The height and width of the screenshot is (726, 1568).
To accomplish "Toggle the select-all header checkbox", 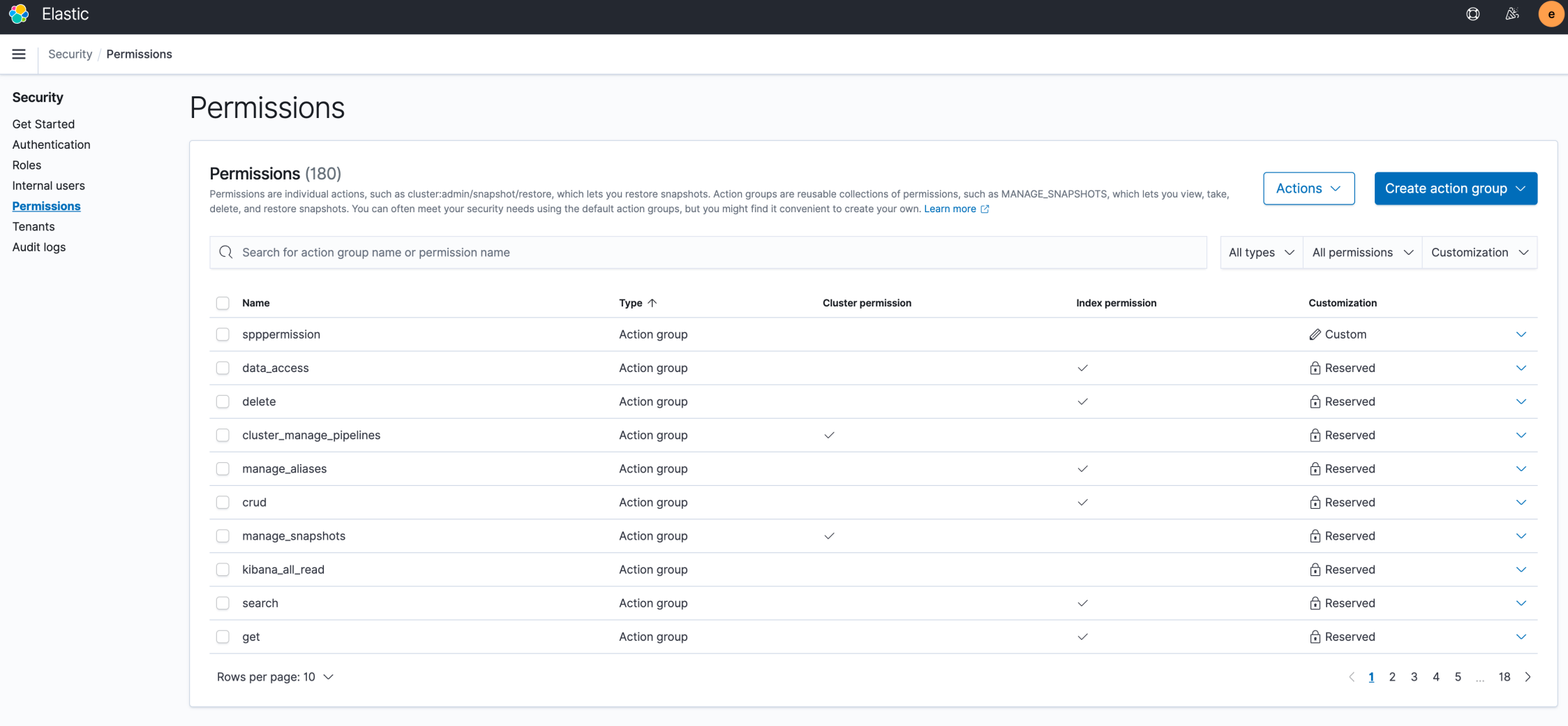I will click(223, 303).
